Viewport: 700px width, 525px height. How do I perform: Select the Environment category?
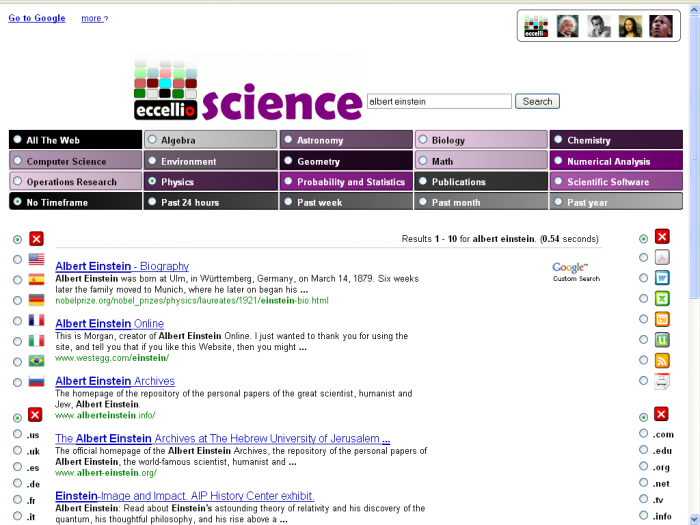[x=210, y=161]
